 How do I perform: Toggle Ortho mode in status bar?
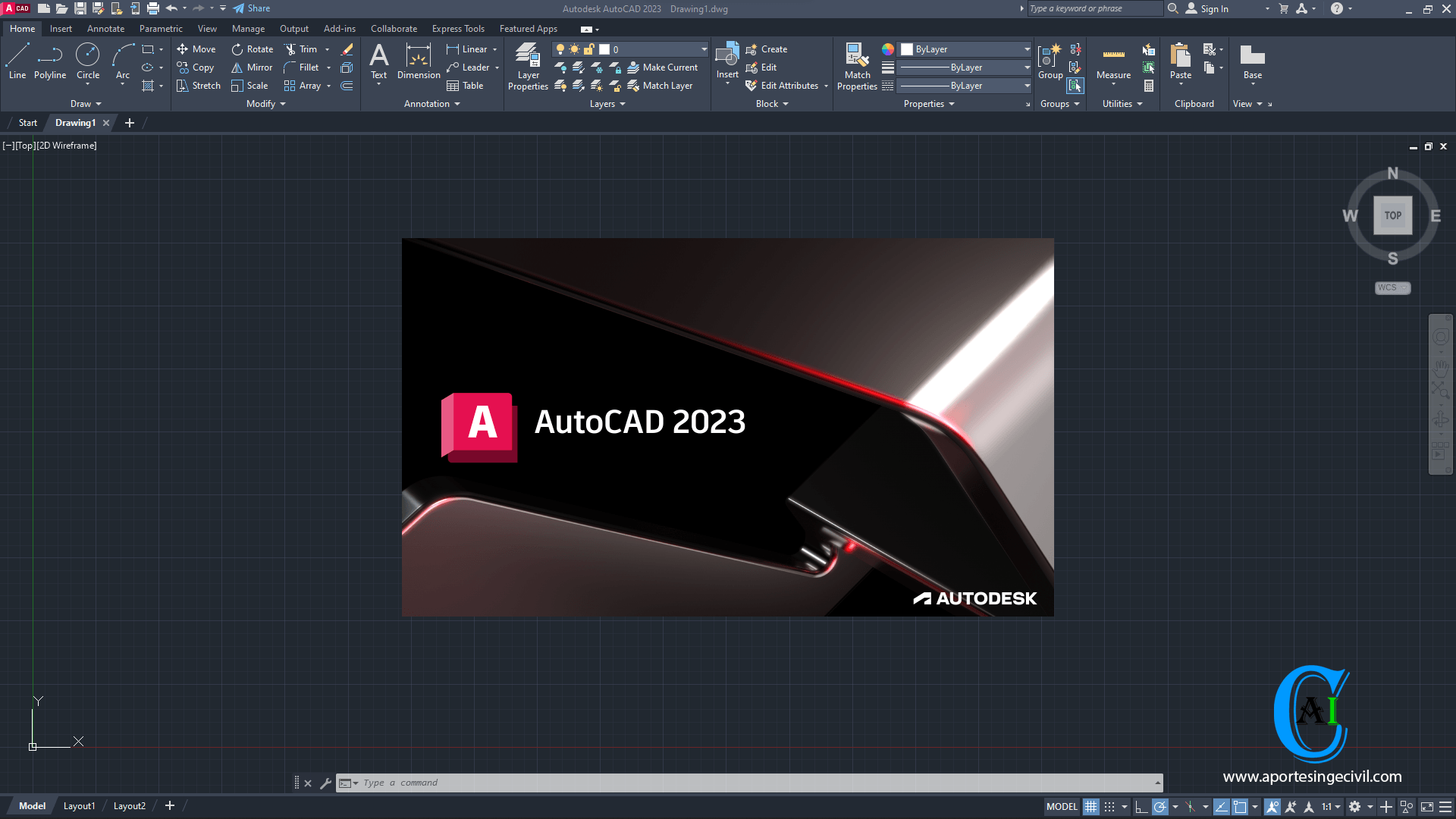(x=1141, y=807)
